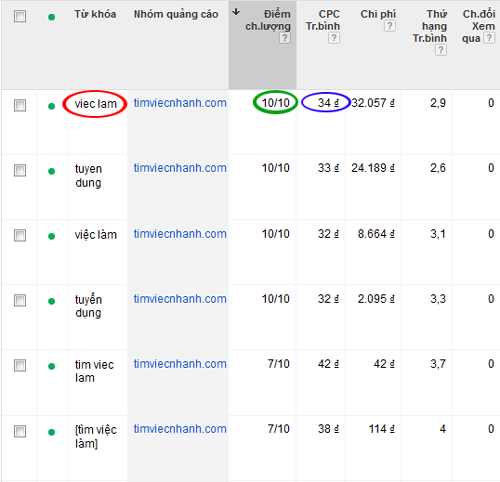The width and height of the screenshot is (500, 482).
Task: Click help icon under Chi phí header
Action: pos(390,26)
